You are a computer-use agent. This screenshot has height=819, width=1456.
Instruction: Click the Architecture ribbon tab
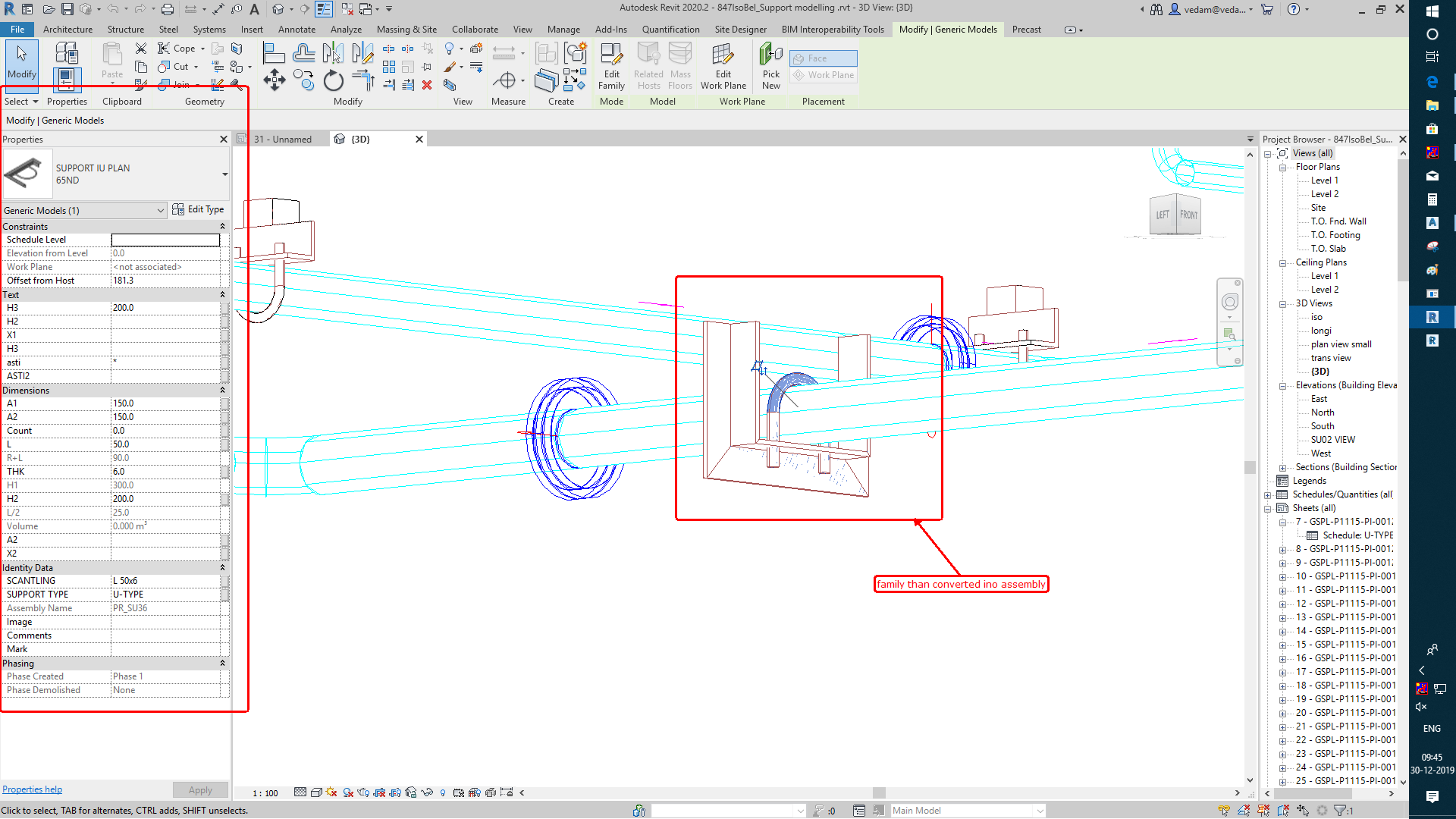67,28
